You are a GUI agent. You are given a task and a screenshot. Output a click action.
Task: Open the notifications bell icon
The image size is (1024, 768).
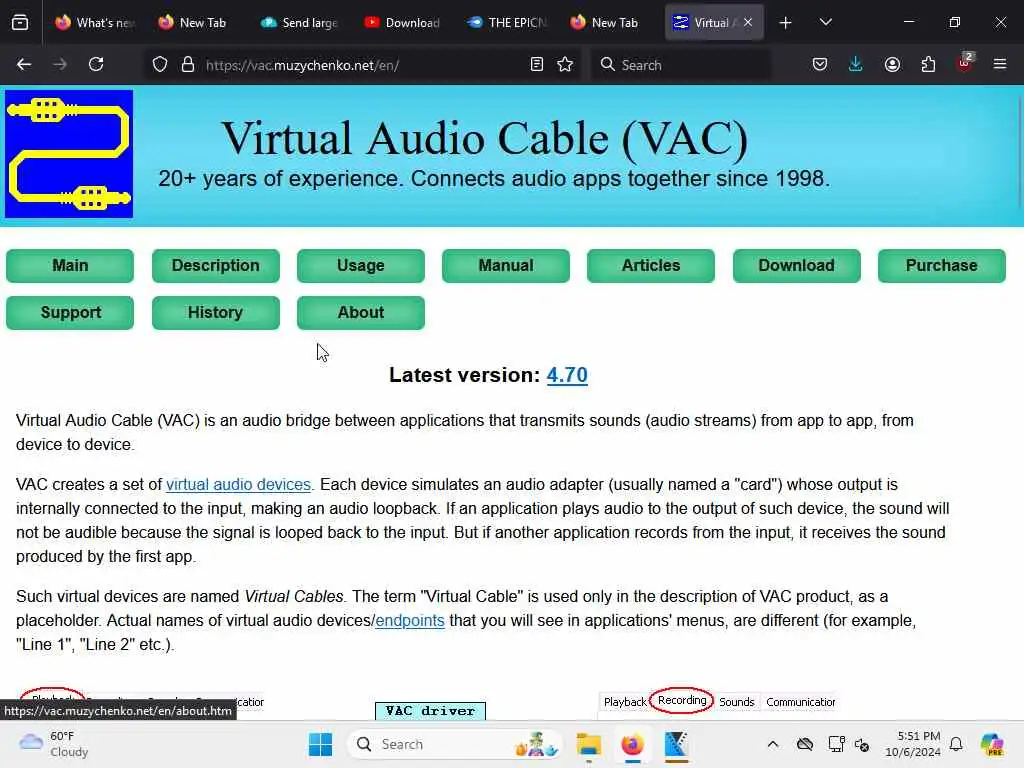[956, 744]
